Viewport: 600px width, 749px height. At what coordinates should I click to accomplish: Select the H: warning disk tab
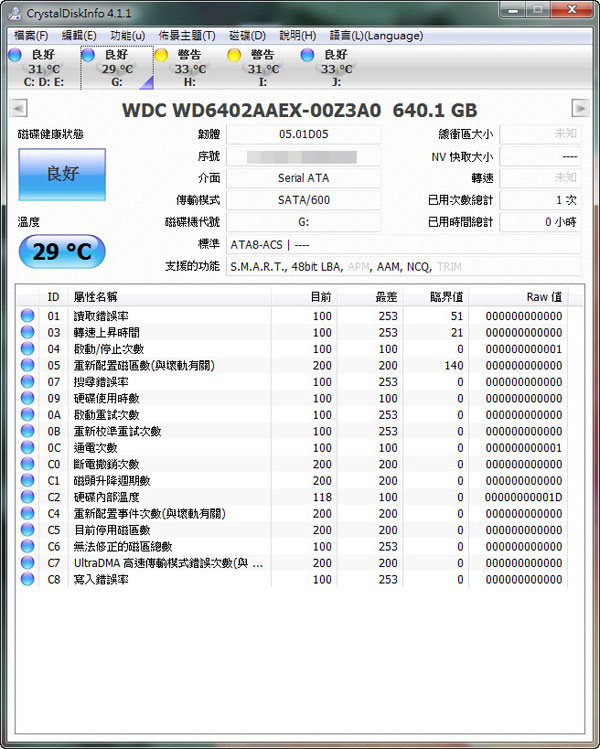pyautogui.click(x=190, y=68)
